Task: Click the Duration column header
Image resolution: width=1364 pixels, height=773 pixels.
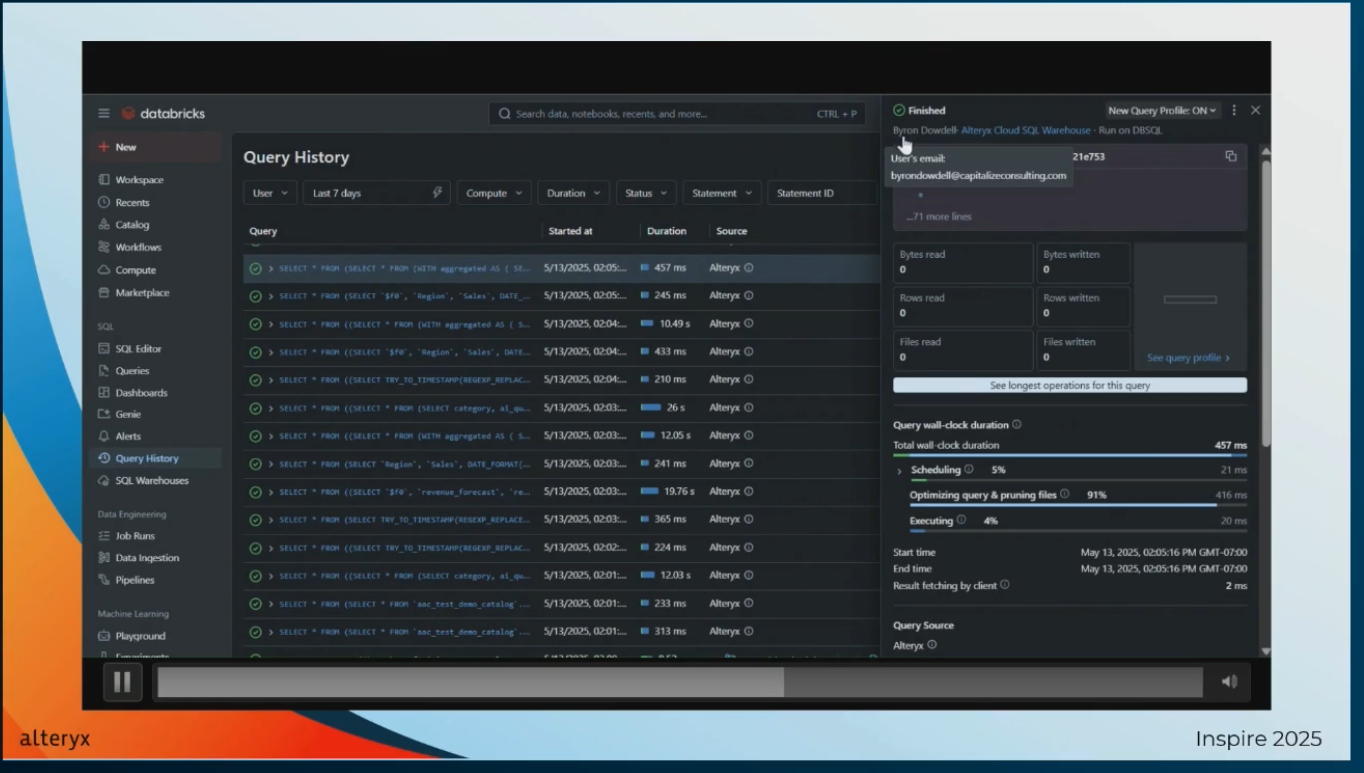Action: [x=666, y=231]
